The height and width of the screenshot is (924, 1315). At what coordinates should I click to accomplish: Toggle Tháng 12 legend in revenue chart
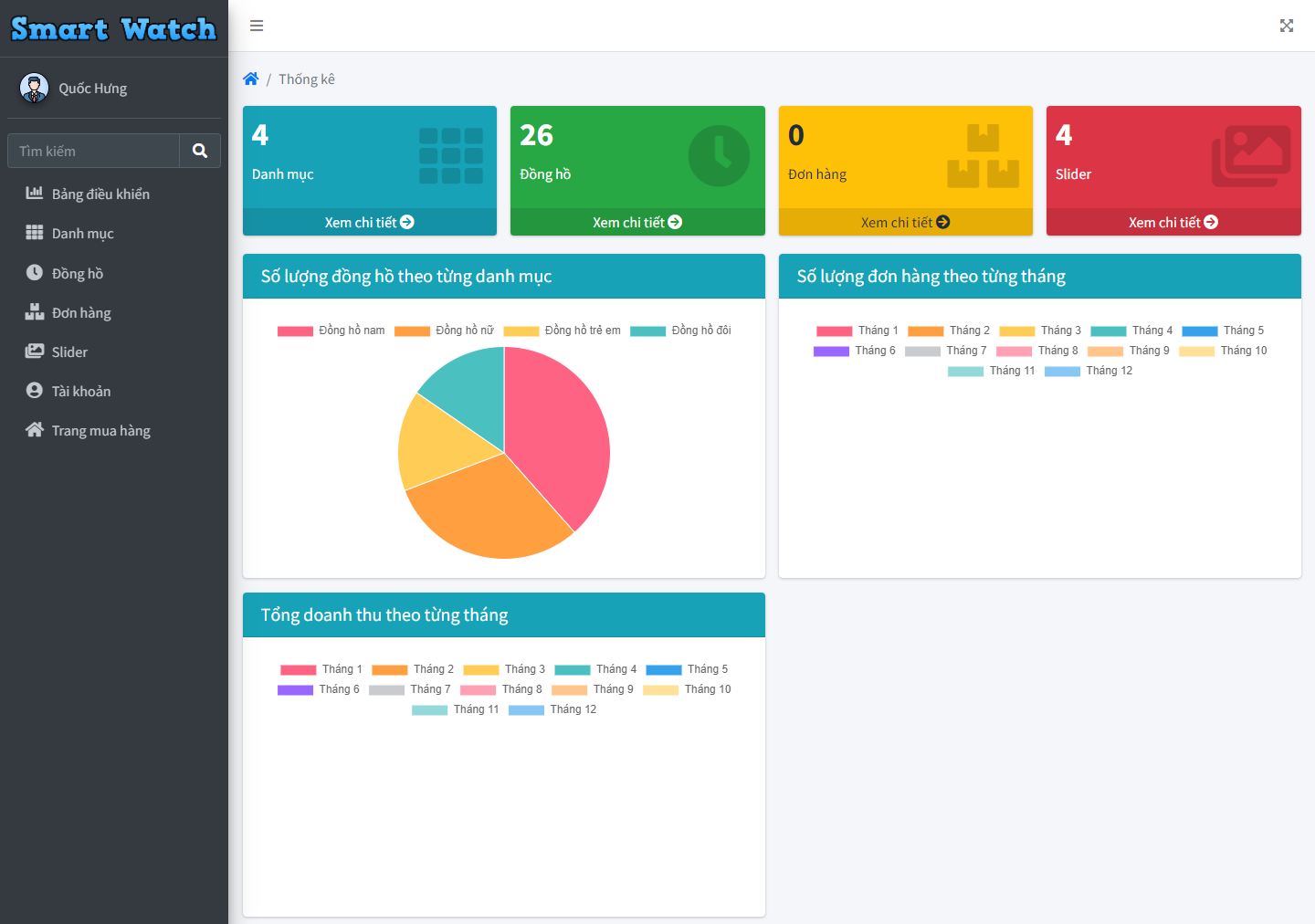[x=552, y=709]
